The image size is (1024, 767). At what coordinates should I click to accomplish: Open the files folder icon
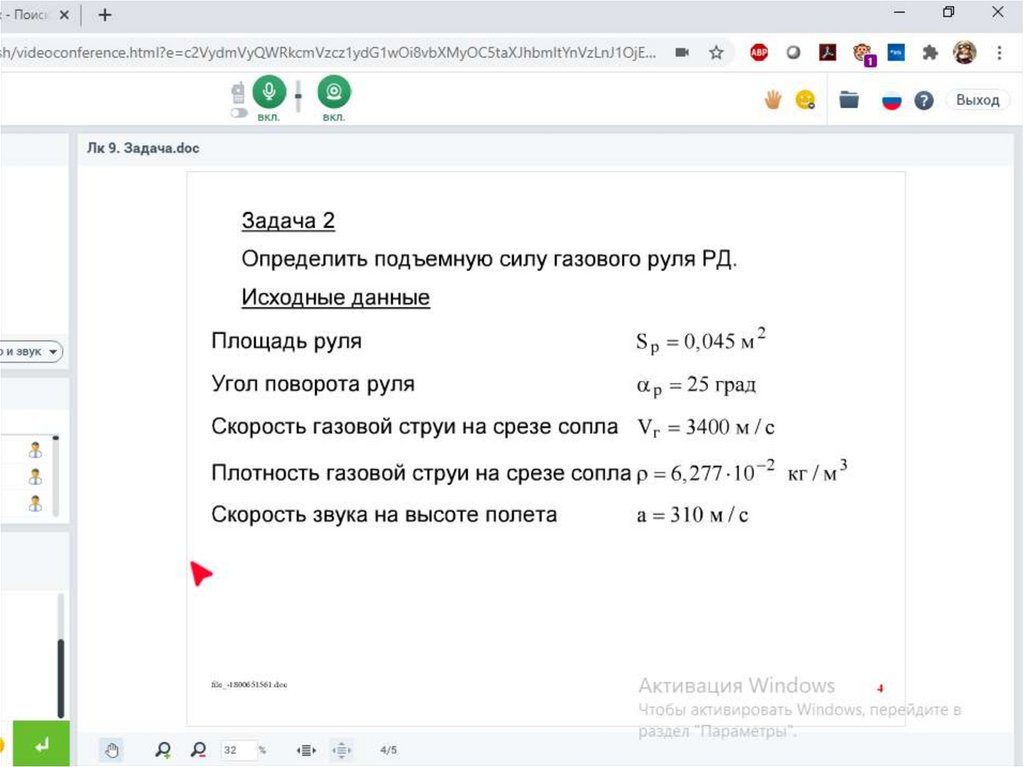coord(849,100)
